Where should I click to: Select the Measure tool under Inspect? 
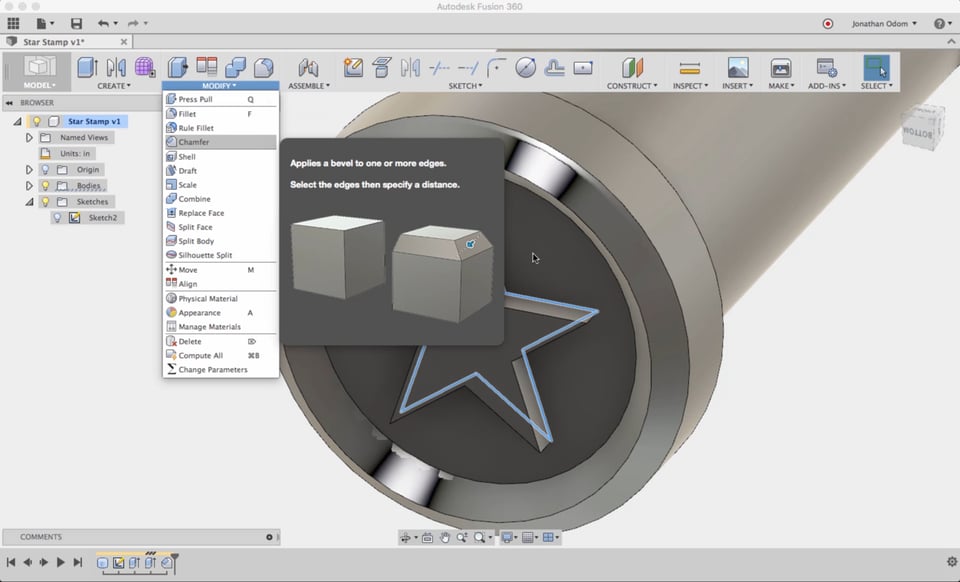click(689, 68)
